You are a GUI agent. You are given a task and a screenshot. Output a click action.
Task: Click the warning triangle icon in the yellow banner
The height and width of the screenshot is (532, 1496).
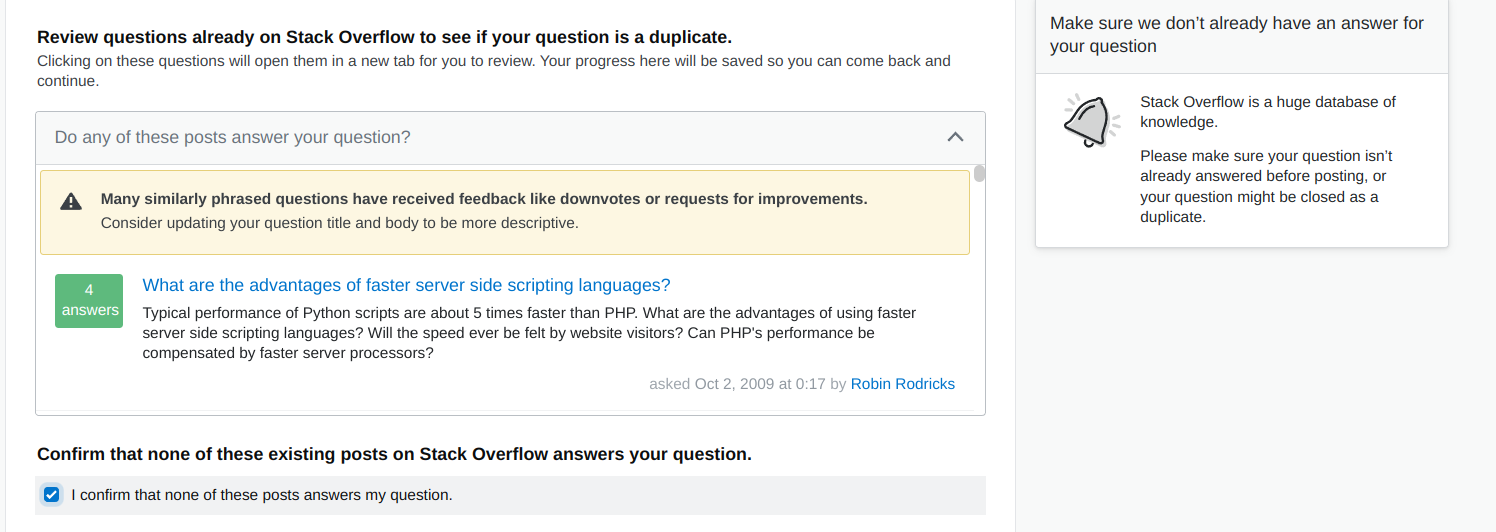coord(71,201)
